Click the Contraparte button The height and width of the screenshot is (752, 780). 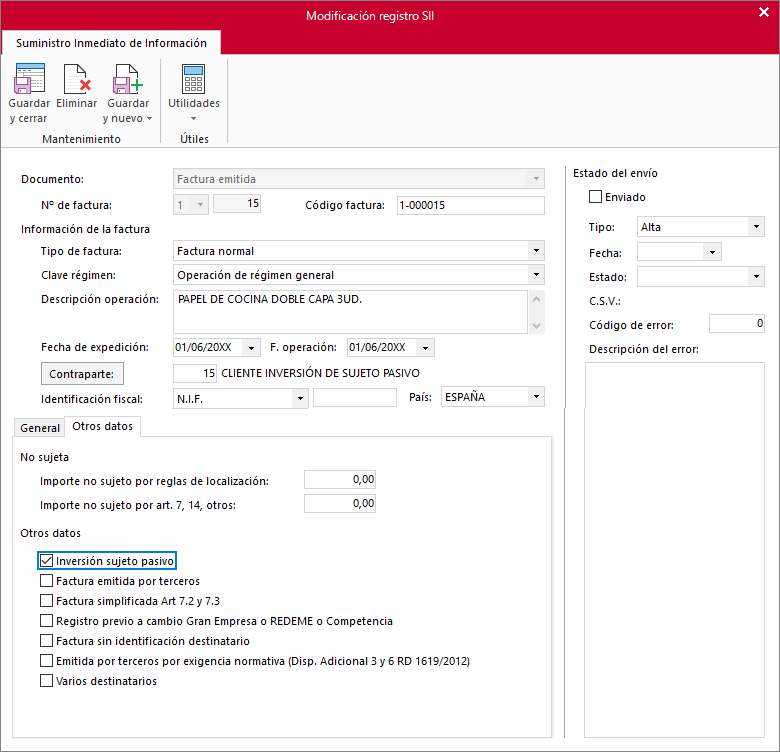coord(82,374)
